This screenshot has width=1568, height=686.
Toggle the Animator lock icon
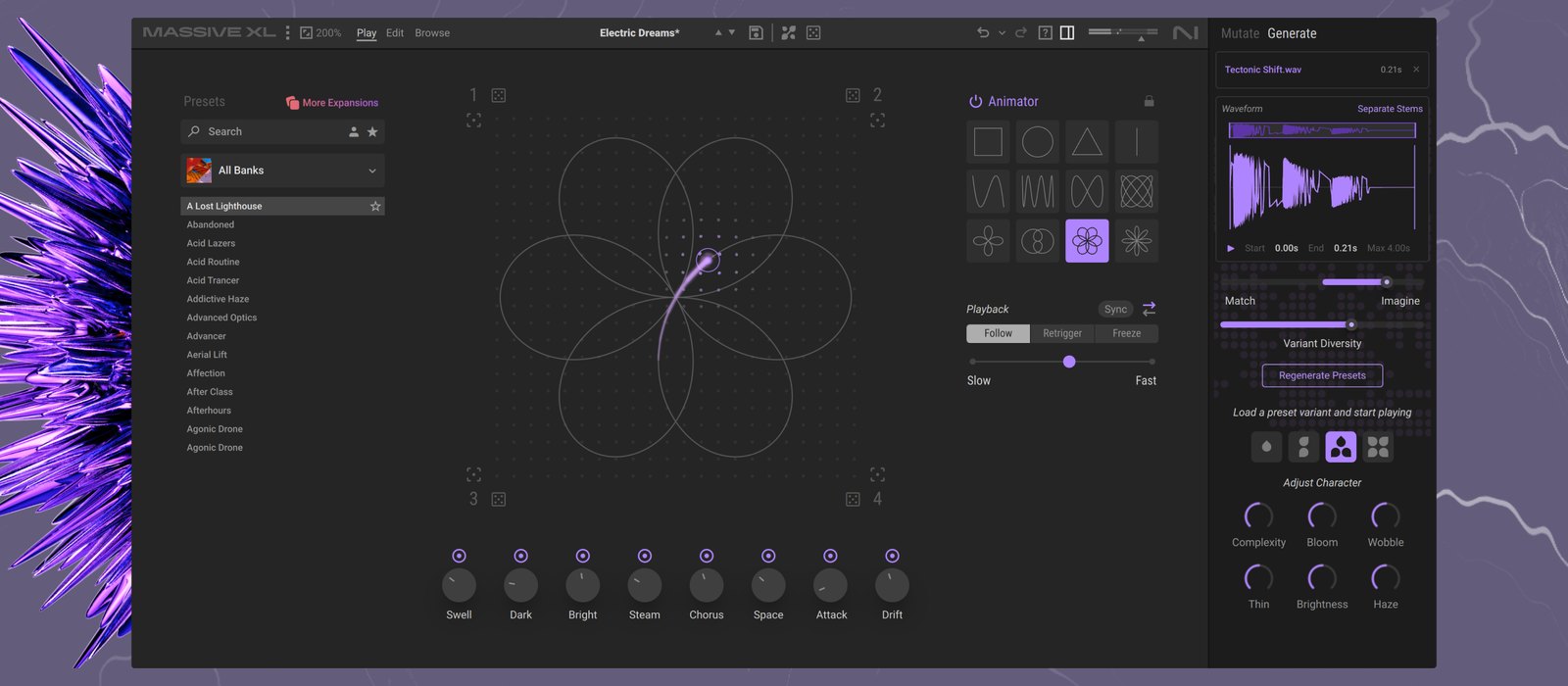click(1149, 101)
